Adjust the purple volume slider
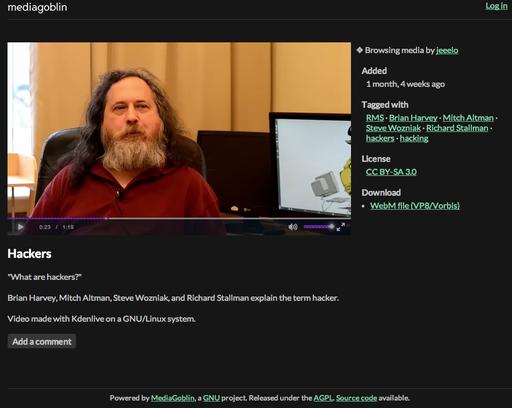Image resolution: width=512 pixels, height=408 pixels. tap(319, 227)
